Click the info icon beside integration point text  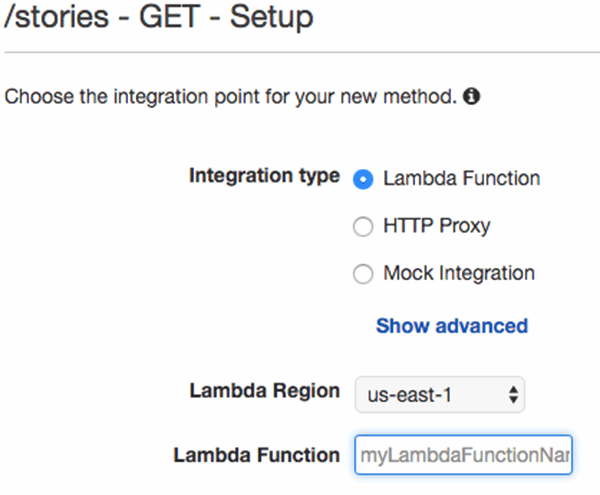pos(471,98)
